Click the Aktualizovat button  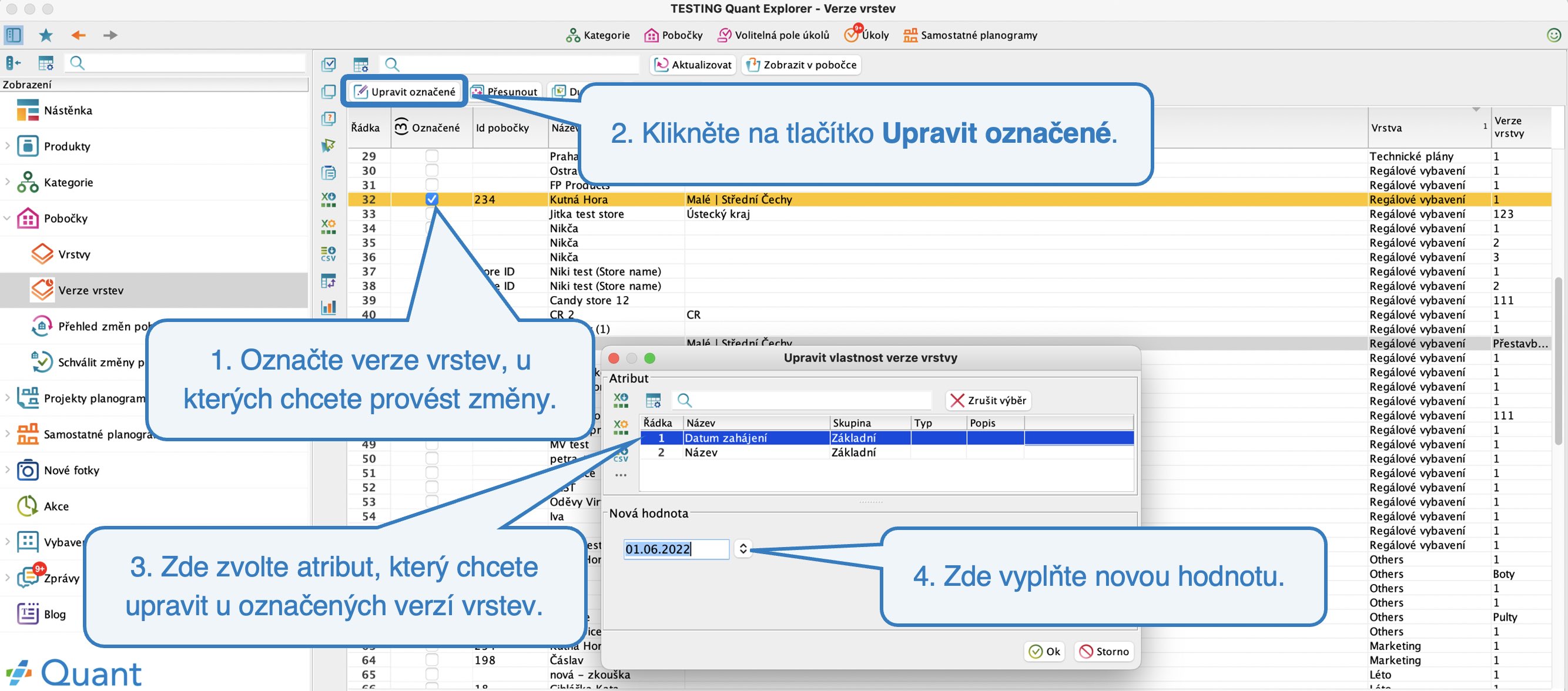[693, 65]
